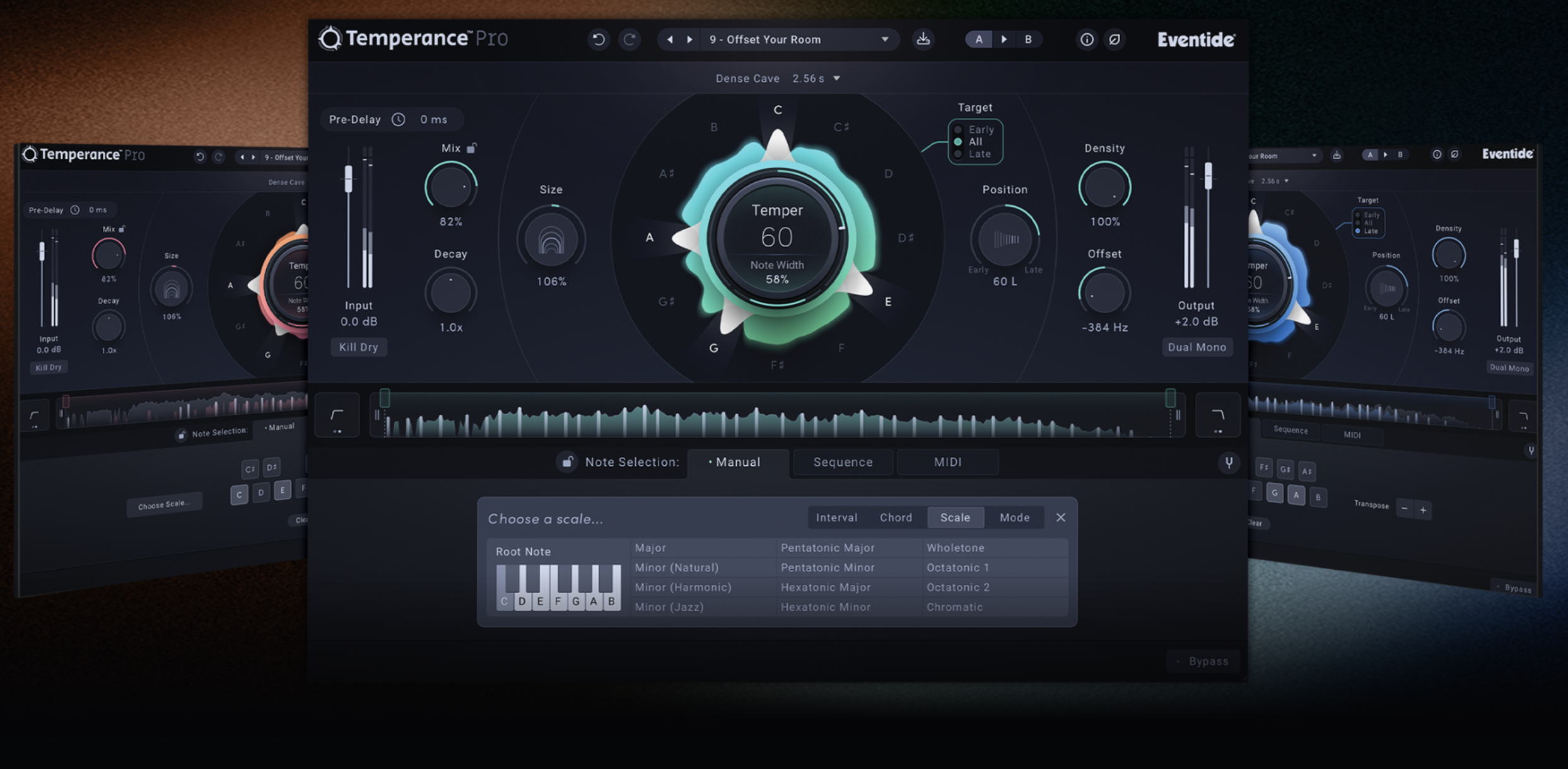The height and width of the screenshot is (769, 1568).
Task: Go to previous preset with left arrow
Action: click(670, 40)
